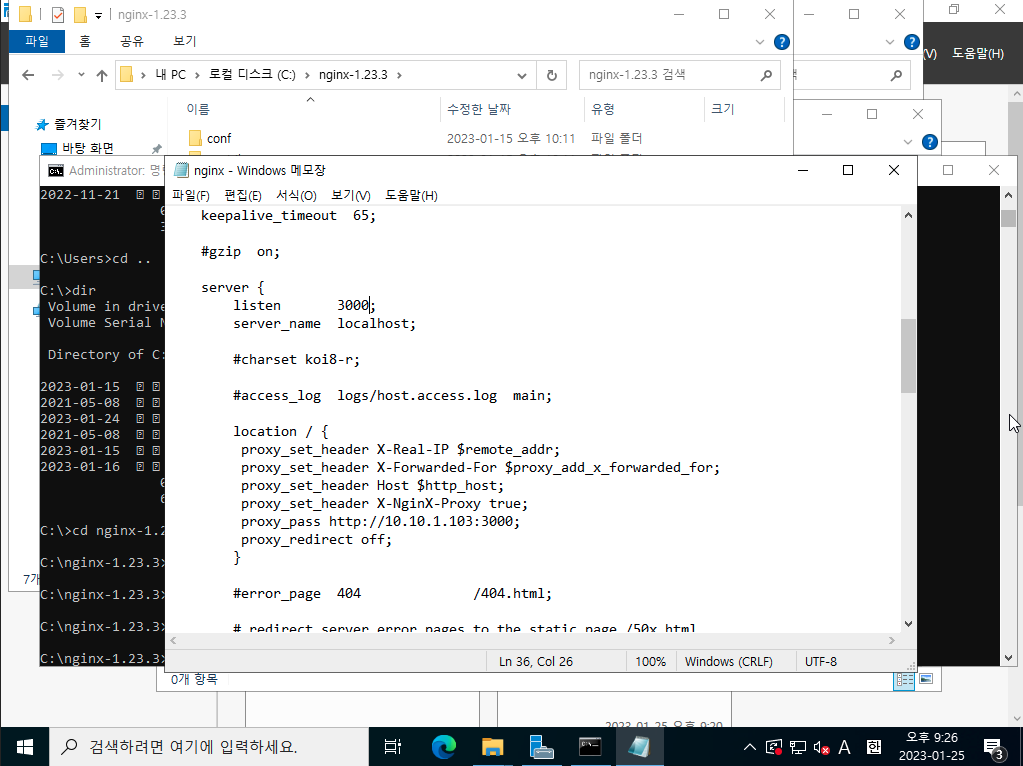
Task: Sort by 유형 column header
Action: coord(603,109)
